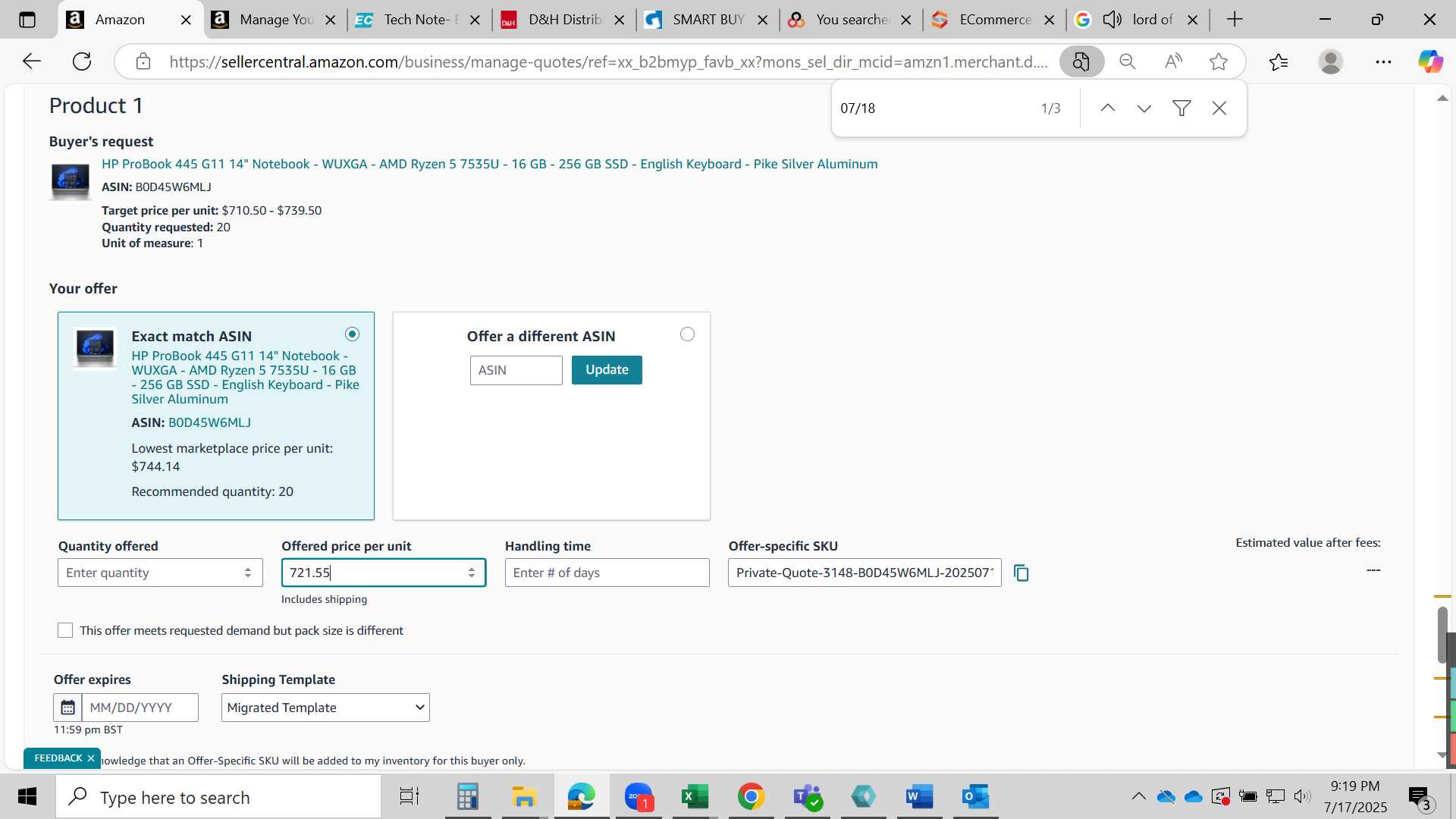Open the Offer expires calendar picker
The height and width of the screenshot is (819, 1456).
pos(67,708)
